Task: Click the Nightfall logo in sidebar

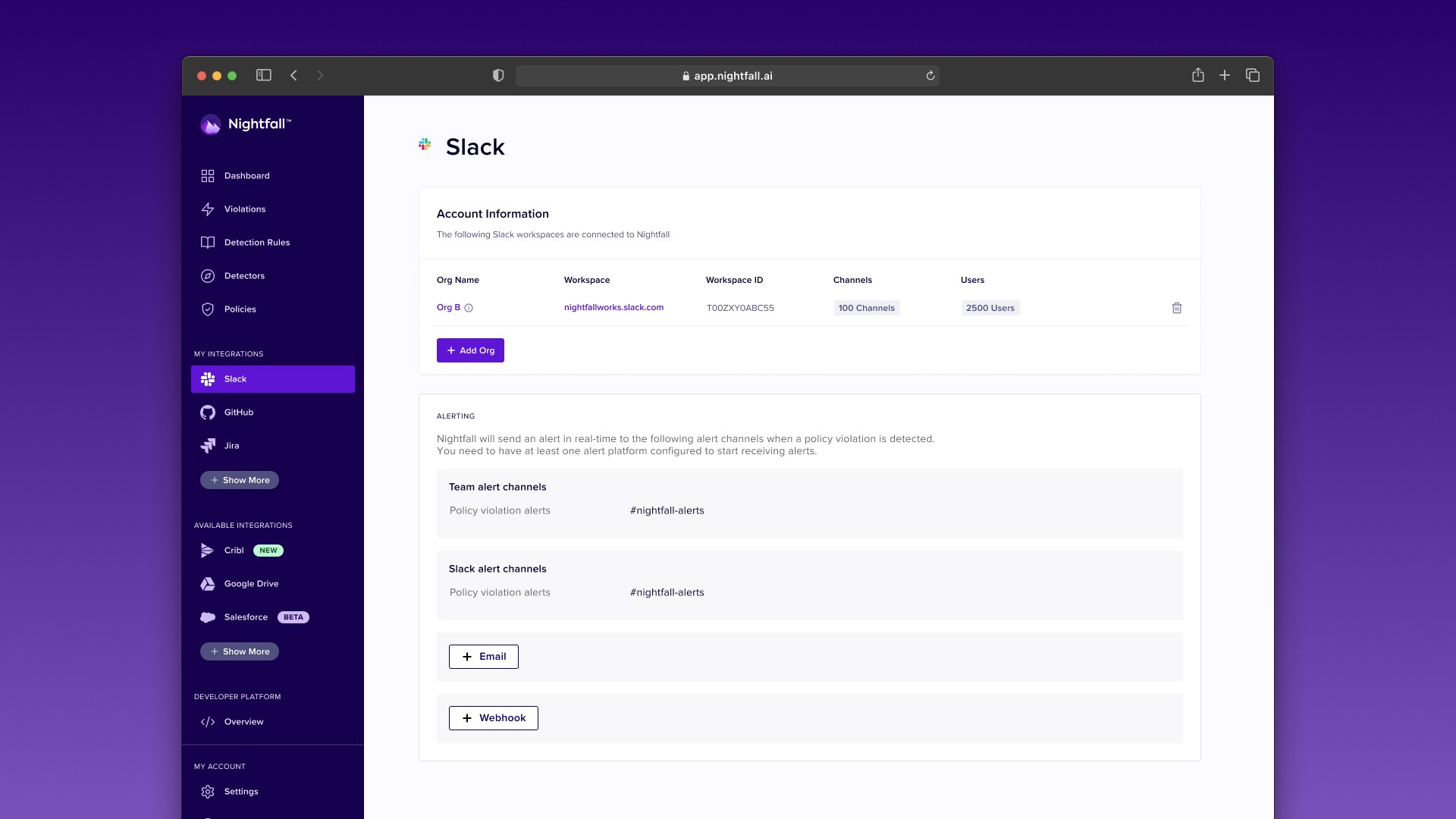Action: (x=245, y=124)
